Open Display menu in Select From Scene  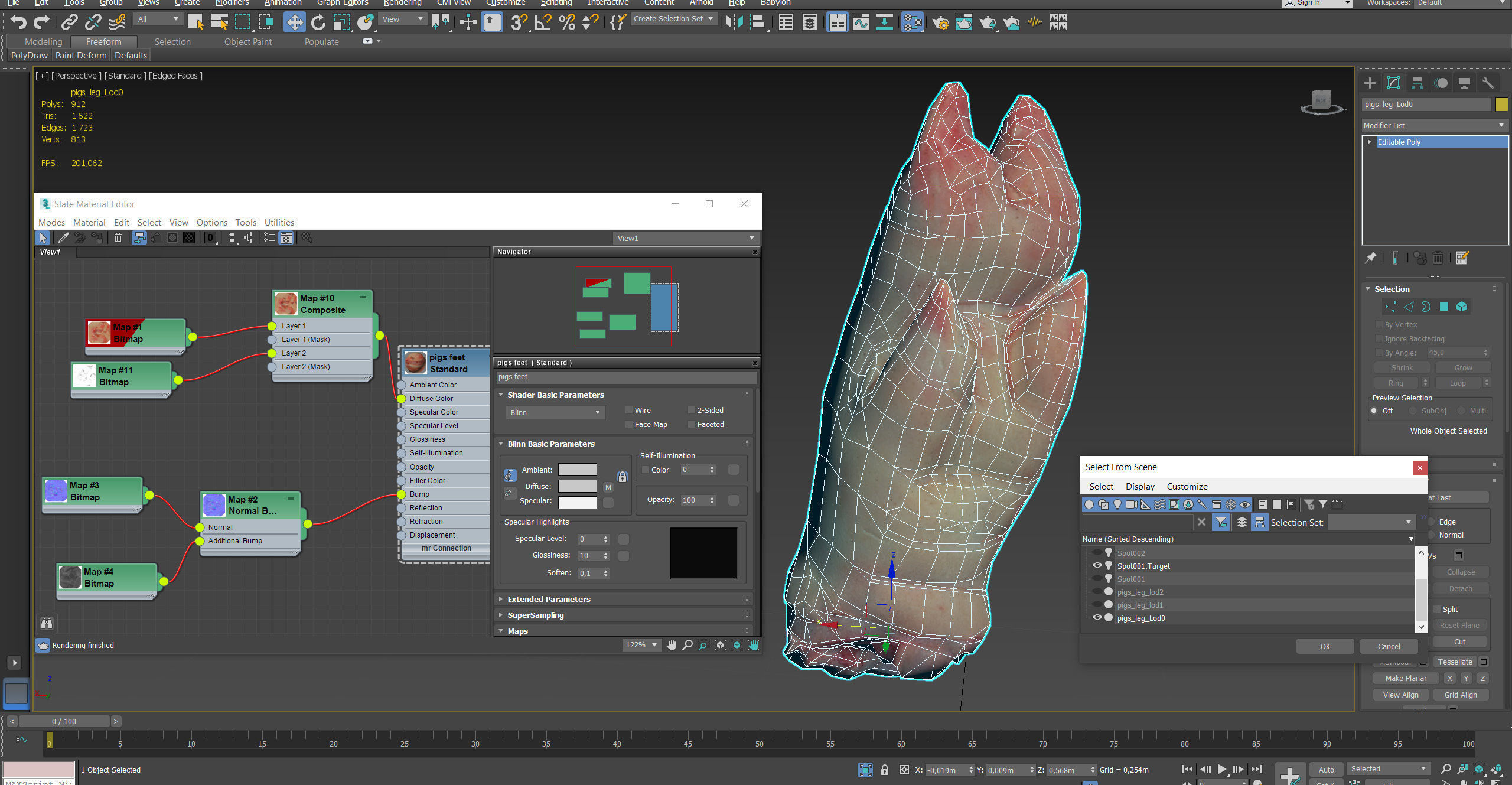(x=1140, y=487)
